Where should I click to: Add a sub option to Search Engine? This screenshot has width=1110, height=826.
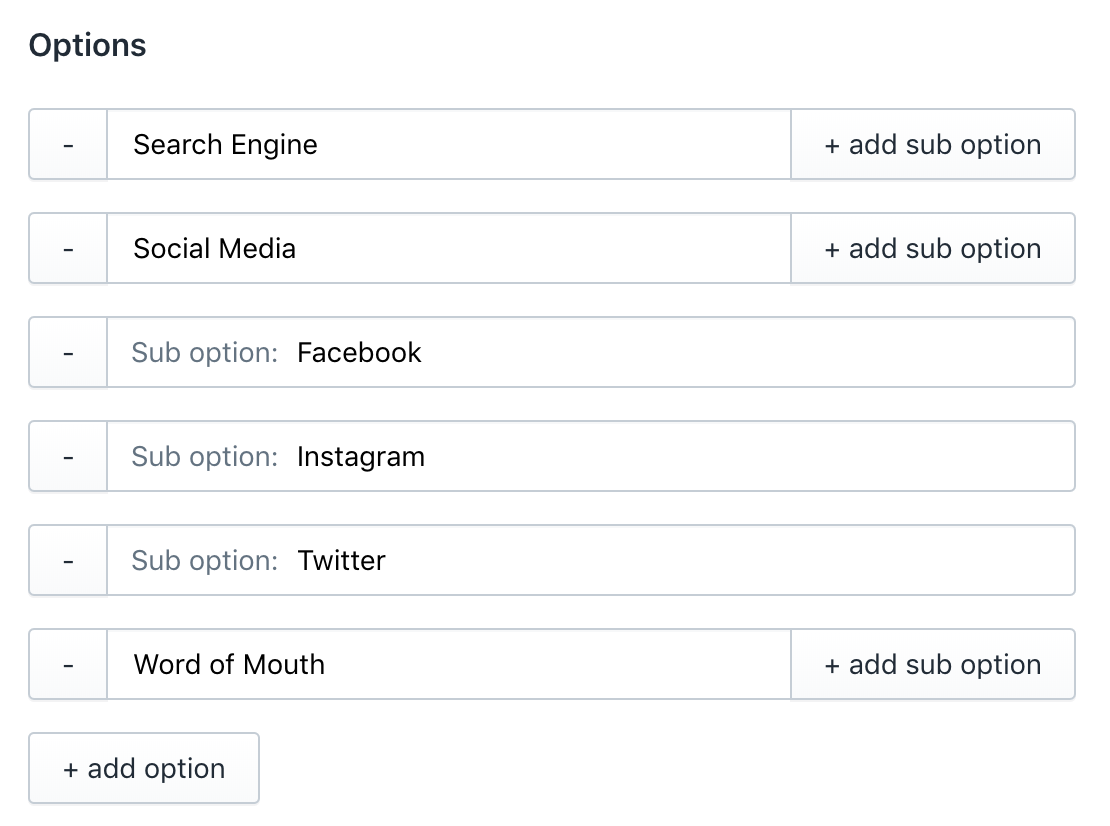pyautogui.click(x=932, y=145)
